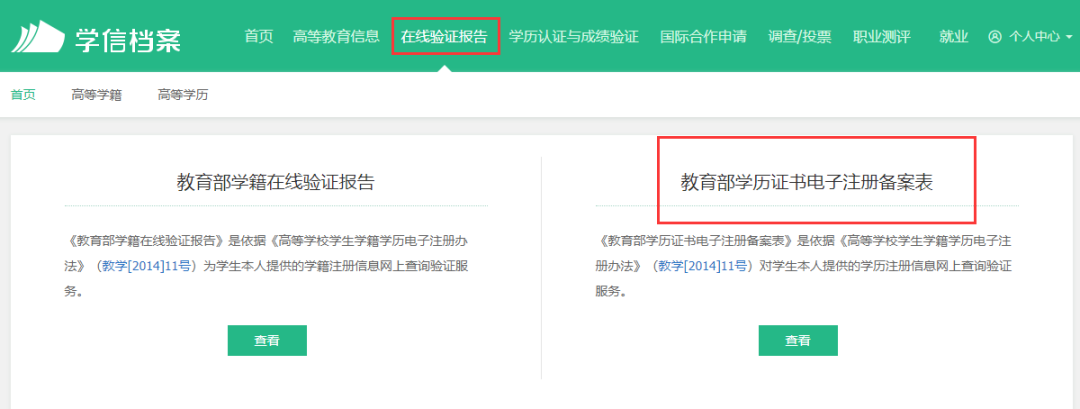Viewport: 1080px width, 409px height.
Task: Click the 教育部学籍在线验证报告 heading
Action: coord(276,183)
